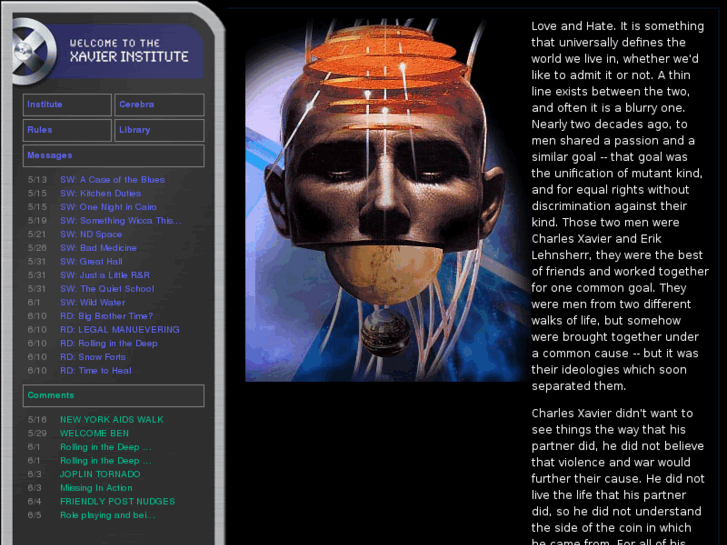This screenshot has height=545, width=727.
Task: Open message SW: Something Wicca This...
Action: (121, 221)
